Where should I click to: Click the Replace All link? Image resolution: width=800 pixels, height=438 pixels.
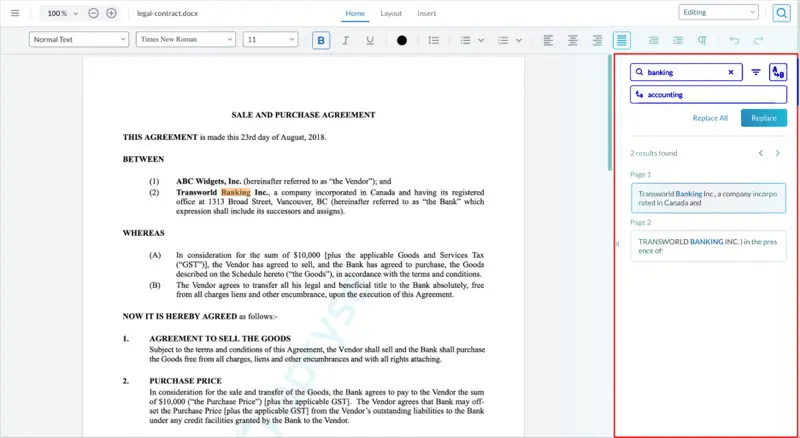(x=710, y=118)
